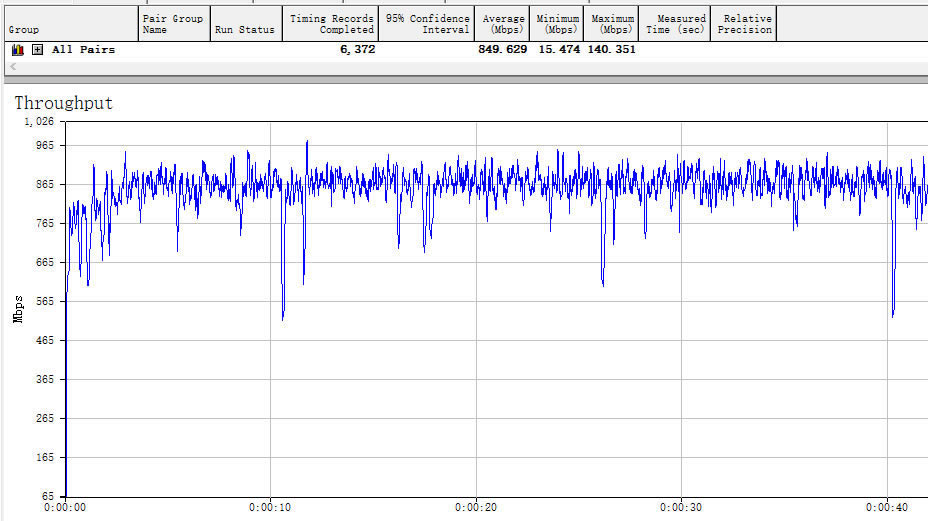Click the Average (Mbps) column header
The height and width of the screenshot is (521, 928).
pyautogui.click(x=503, y=24)
